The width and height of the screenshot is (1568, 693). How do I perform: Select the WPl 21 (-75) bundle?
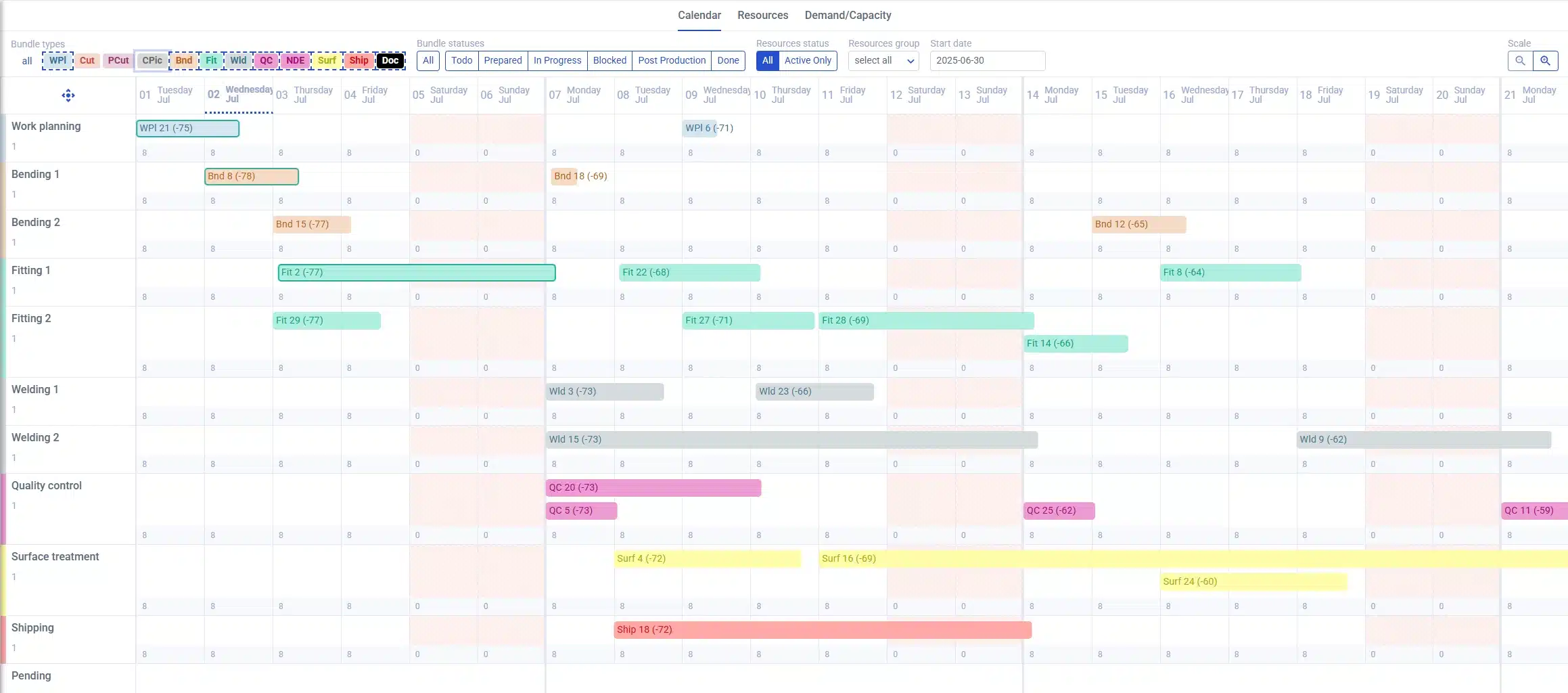click(187, 129)
